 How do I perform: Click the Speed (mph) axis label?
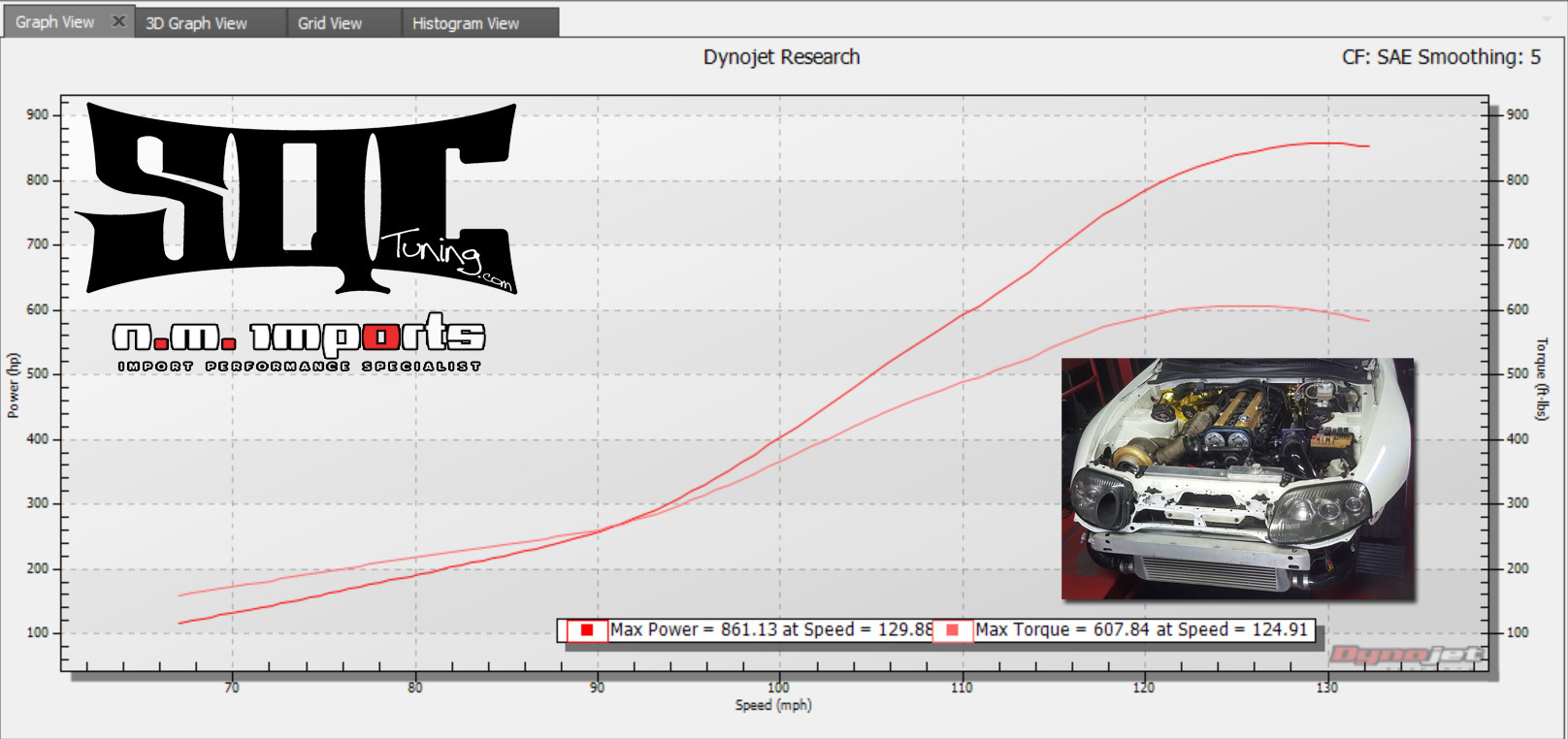[773, 705]
